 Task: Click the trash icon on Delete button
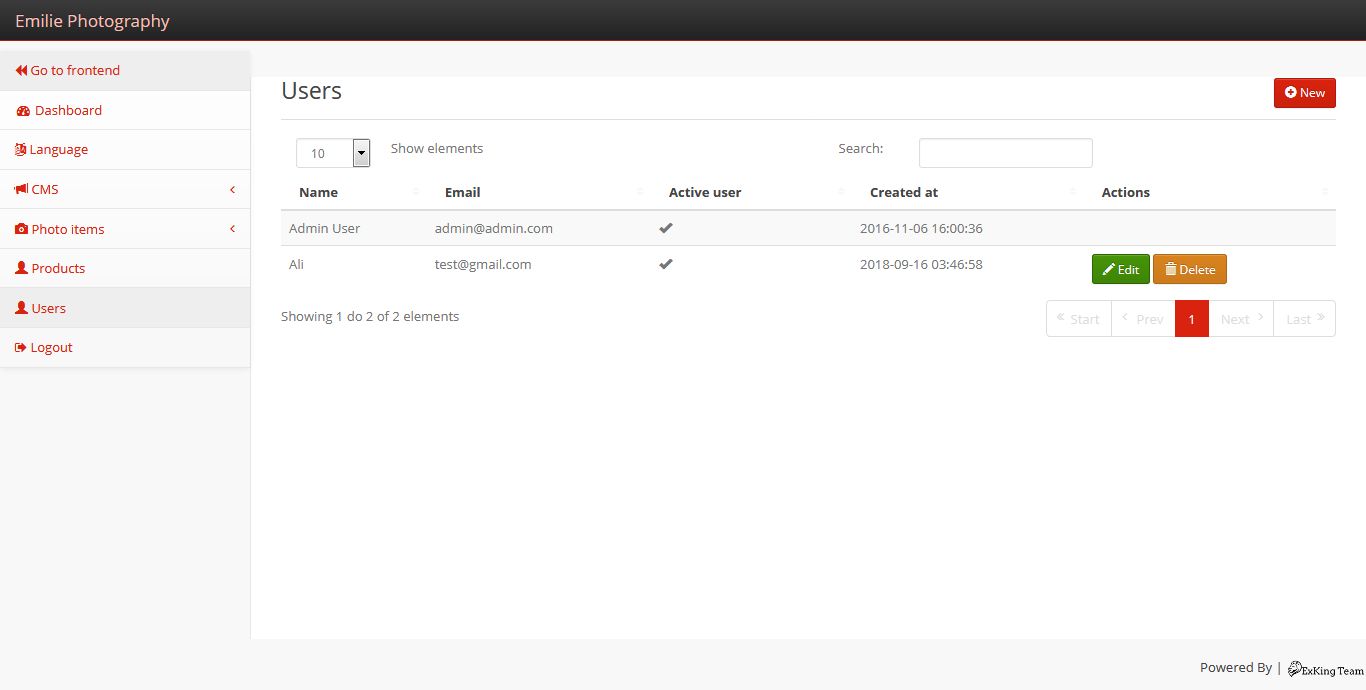(x=1170, y=269)
